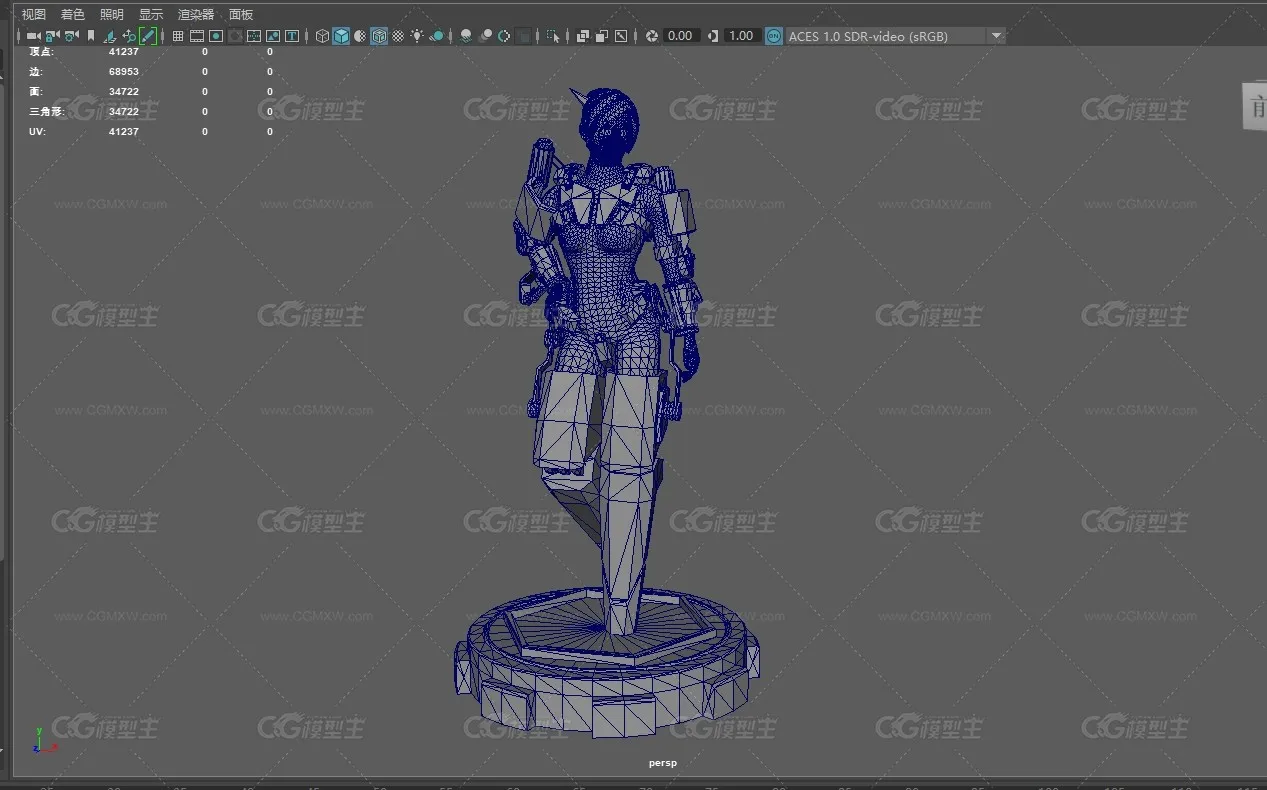Click the 边: HUD label

point(36,72)
